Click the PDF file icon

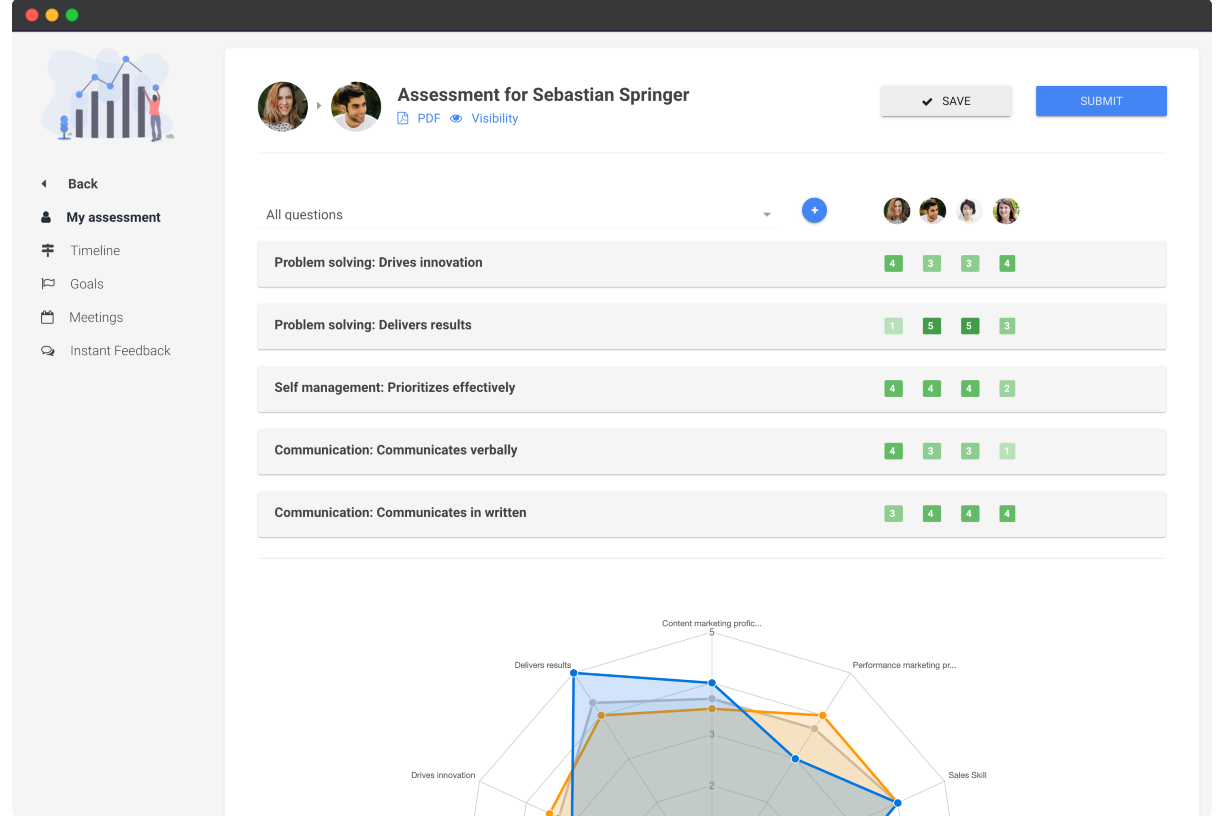pos(403,118)
